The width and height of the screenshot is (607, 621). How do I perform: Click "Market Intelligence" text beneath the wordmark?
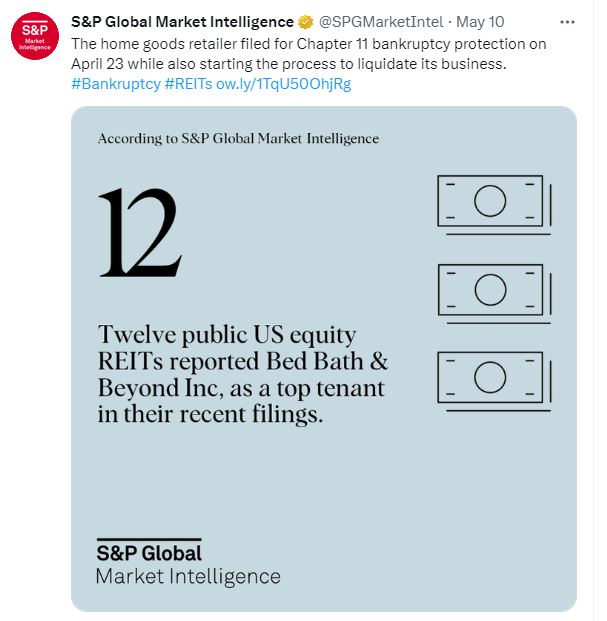tap(187, 576)
